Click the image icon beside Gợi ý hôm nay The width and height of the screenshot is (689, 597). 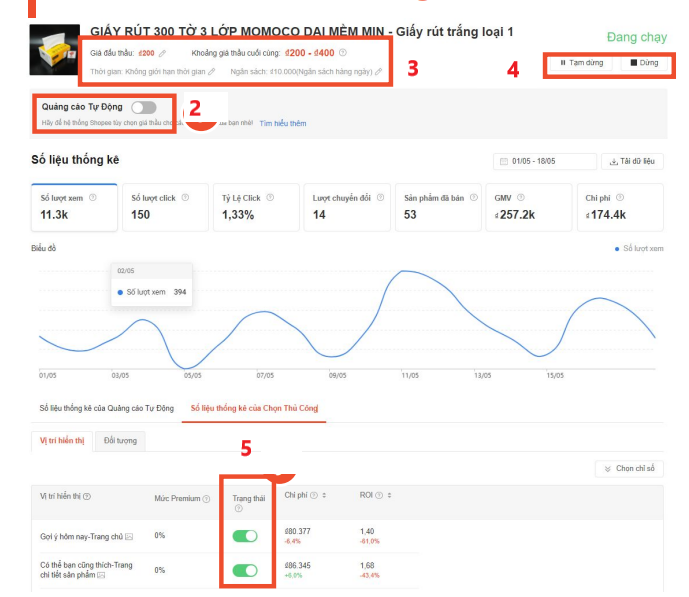point(129,538)
